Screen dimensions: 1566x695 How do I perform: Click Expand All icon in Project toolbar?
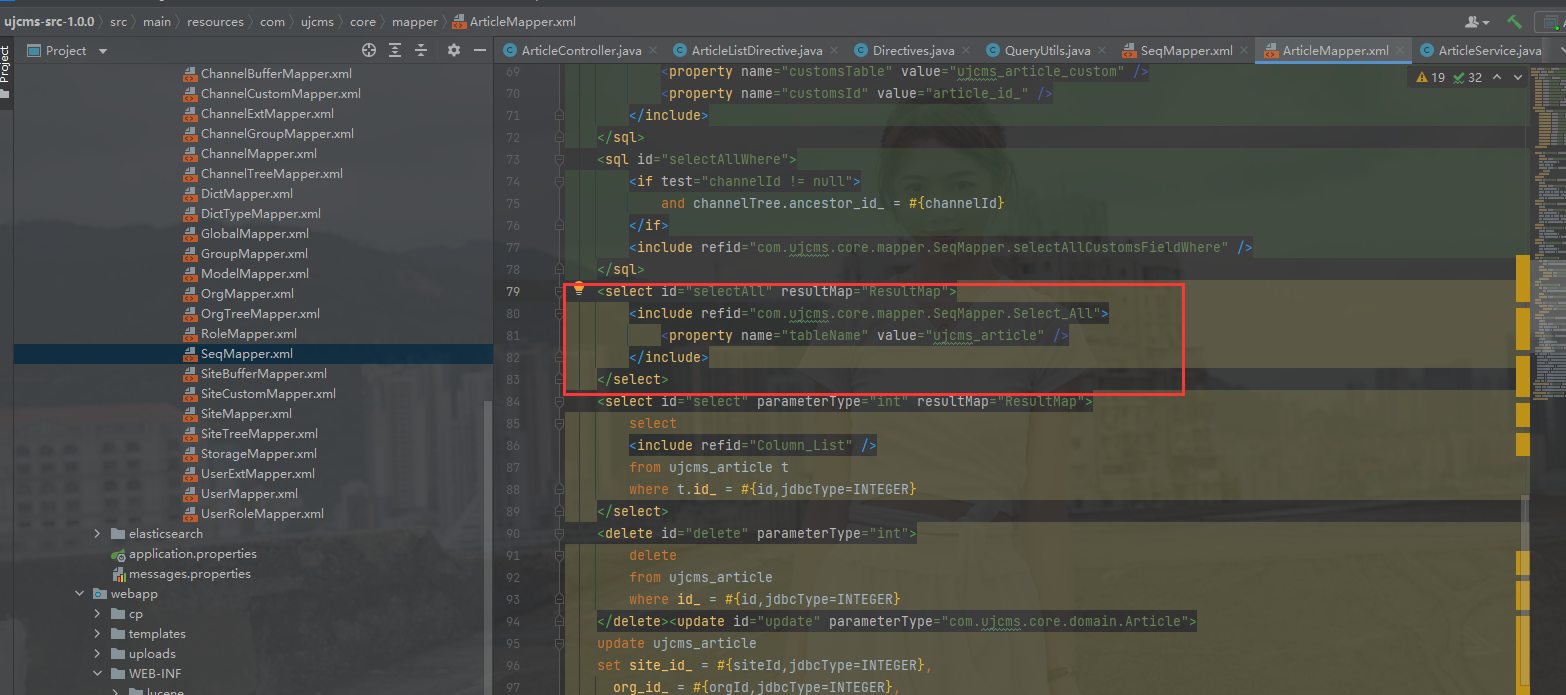[x=395, y=50]
